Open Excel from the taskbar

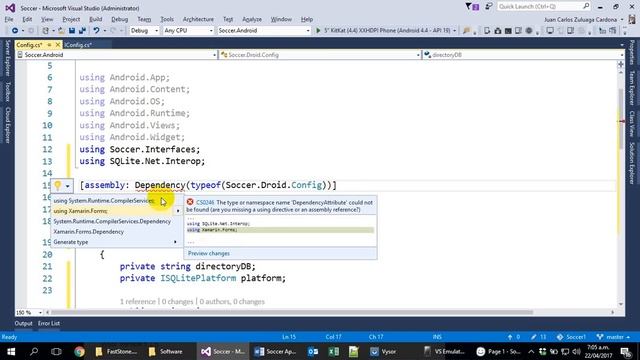[333, 351]
